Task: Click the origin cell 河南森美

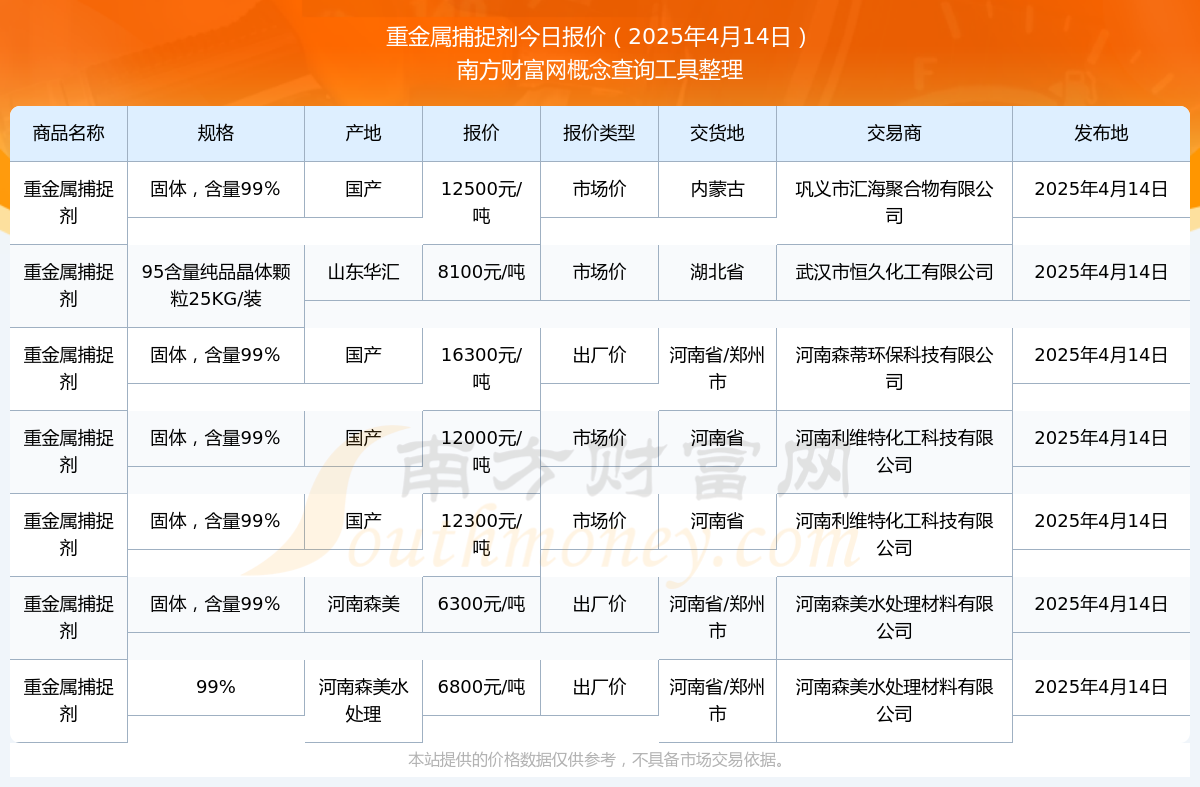Action: click(363, 604)
